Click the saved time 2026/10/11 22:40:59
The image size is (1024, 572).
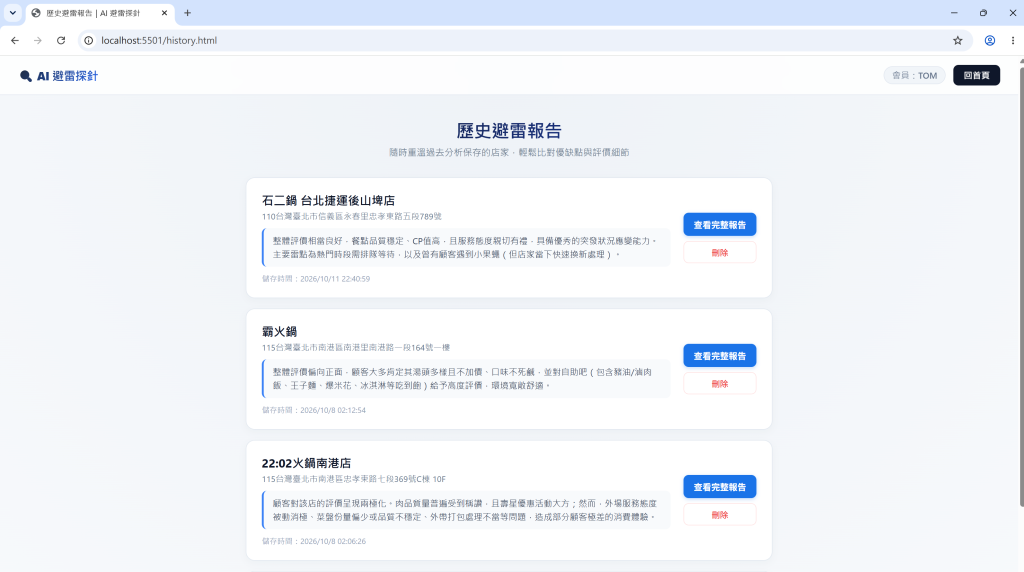click(335, 279)
